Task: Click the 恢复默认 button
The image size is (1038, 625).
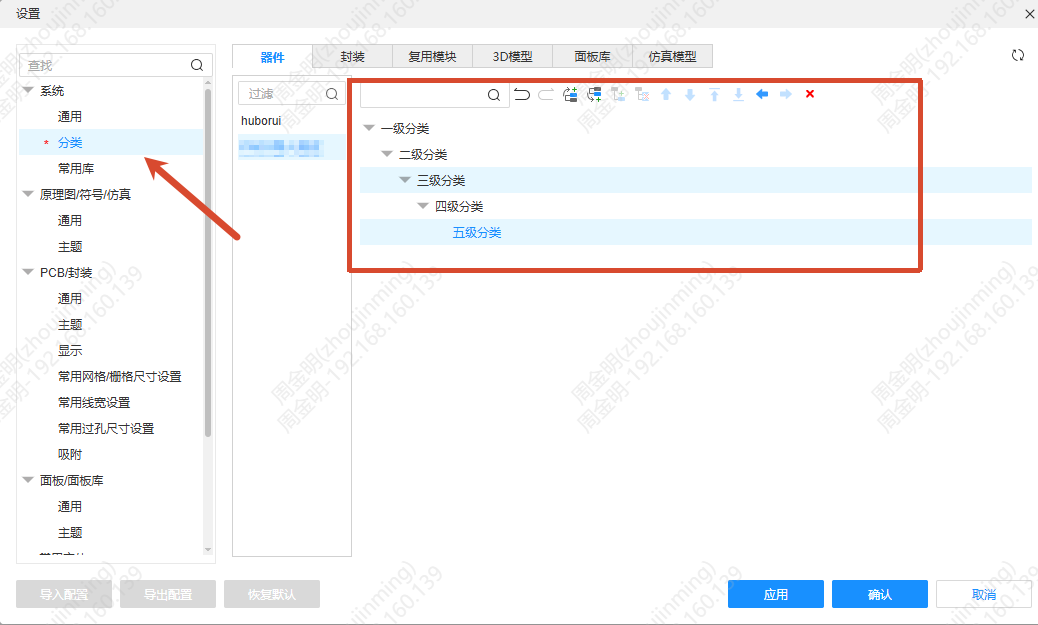Action: point(272,594)
